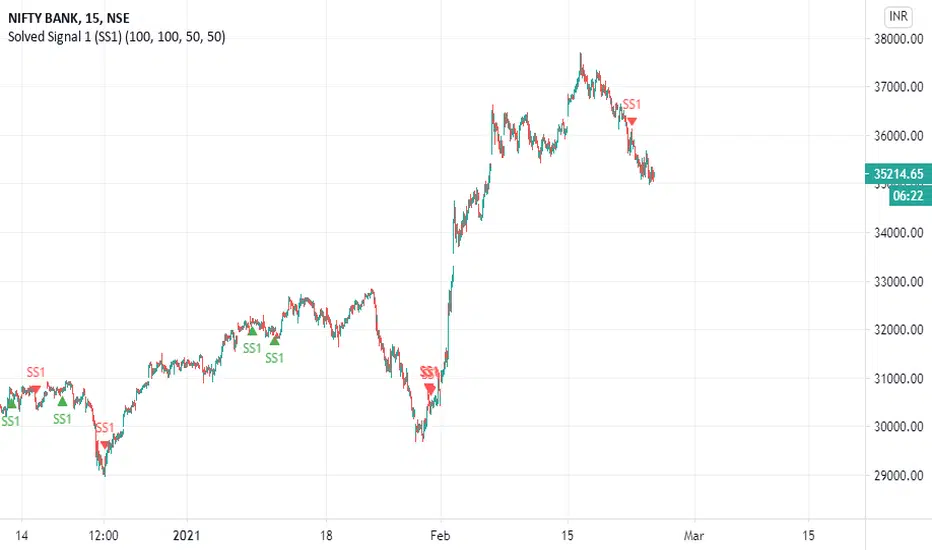Image resolution: width=932 pixels, height=550 pixels.
Task: Click the green buy triangle at far left
Action: [x=11, y=404]
